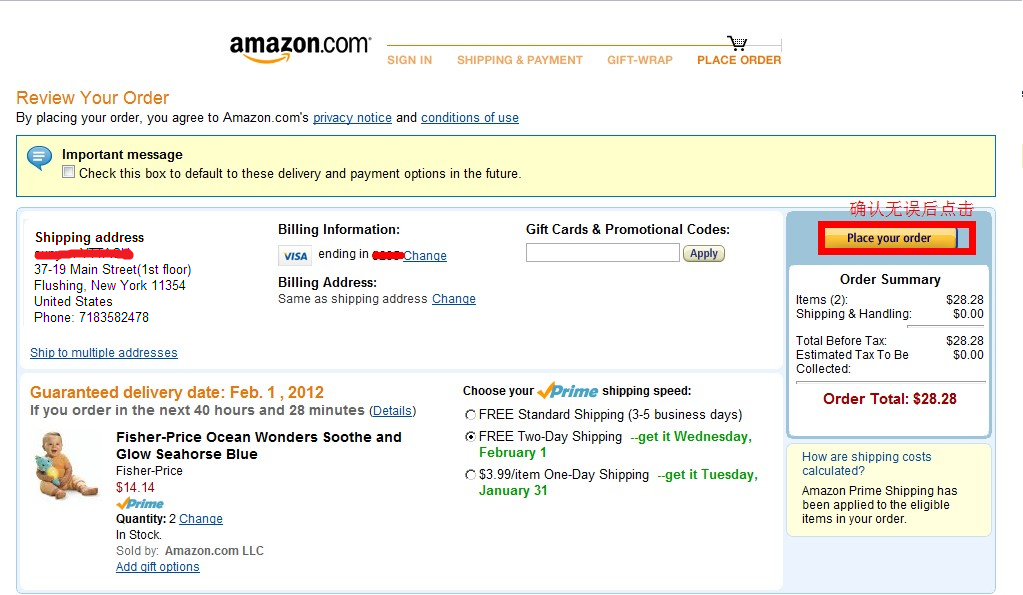Image resolution: width=1023 pixels, height=595 pixels.
Task: Click the blue speech bubble message icon
Action: click(x=39, y=158)
